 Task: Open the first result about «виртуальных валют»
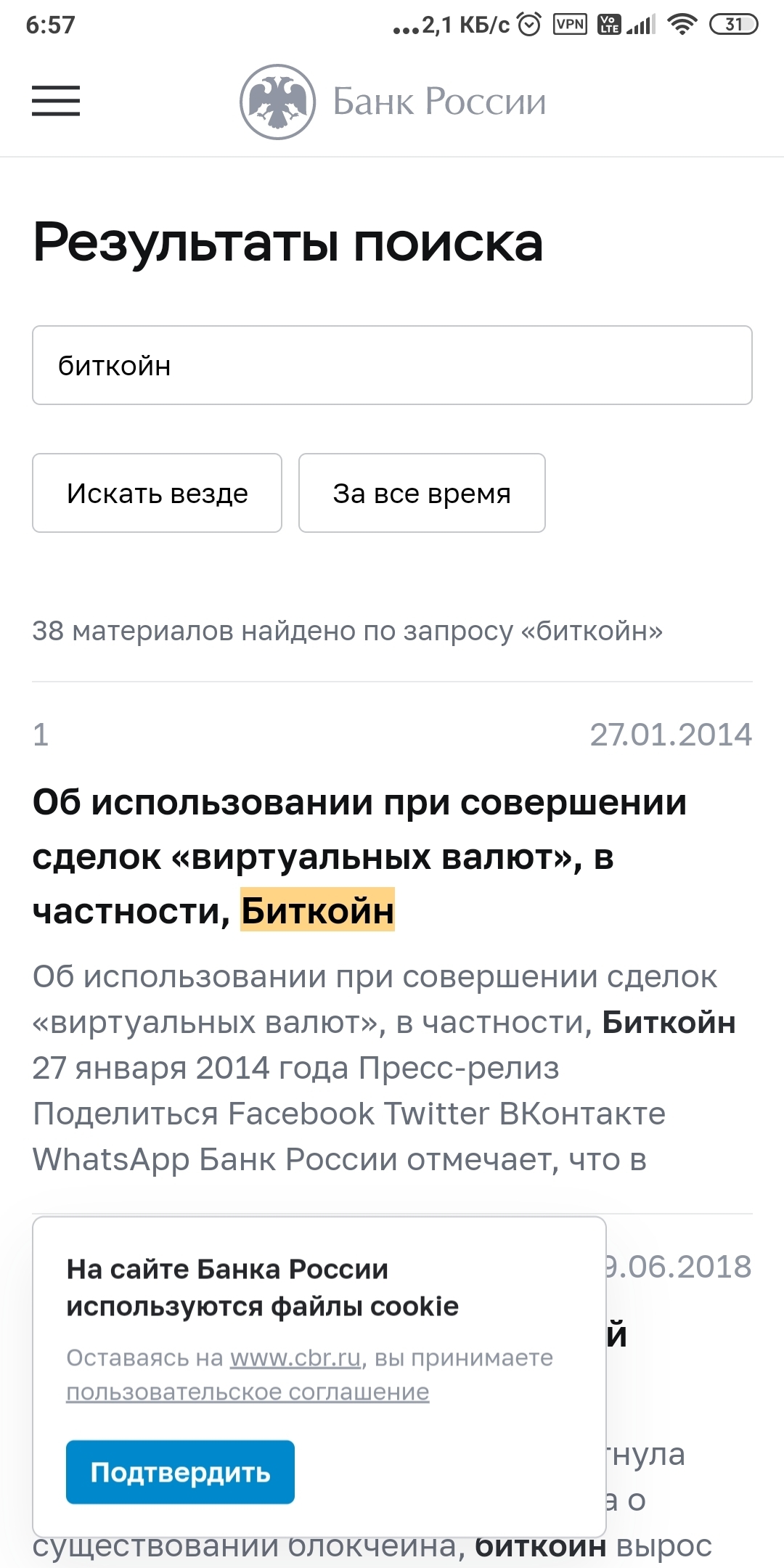[x=359, y=857]
